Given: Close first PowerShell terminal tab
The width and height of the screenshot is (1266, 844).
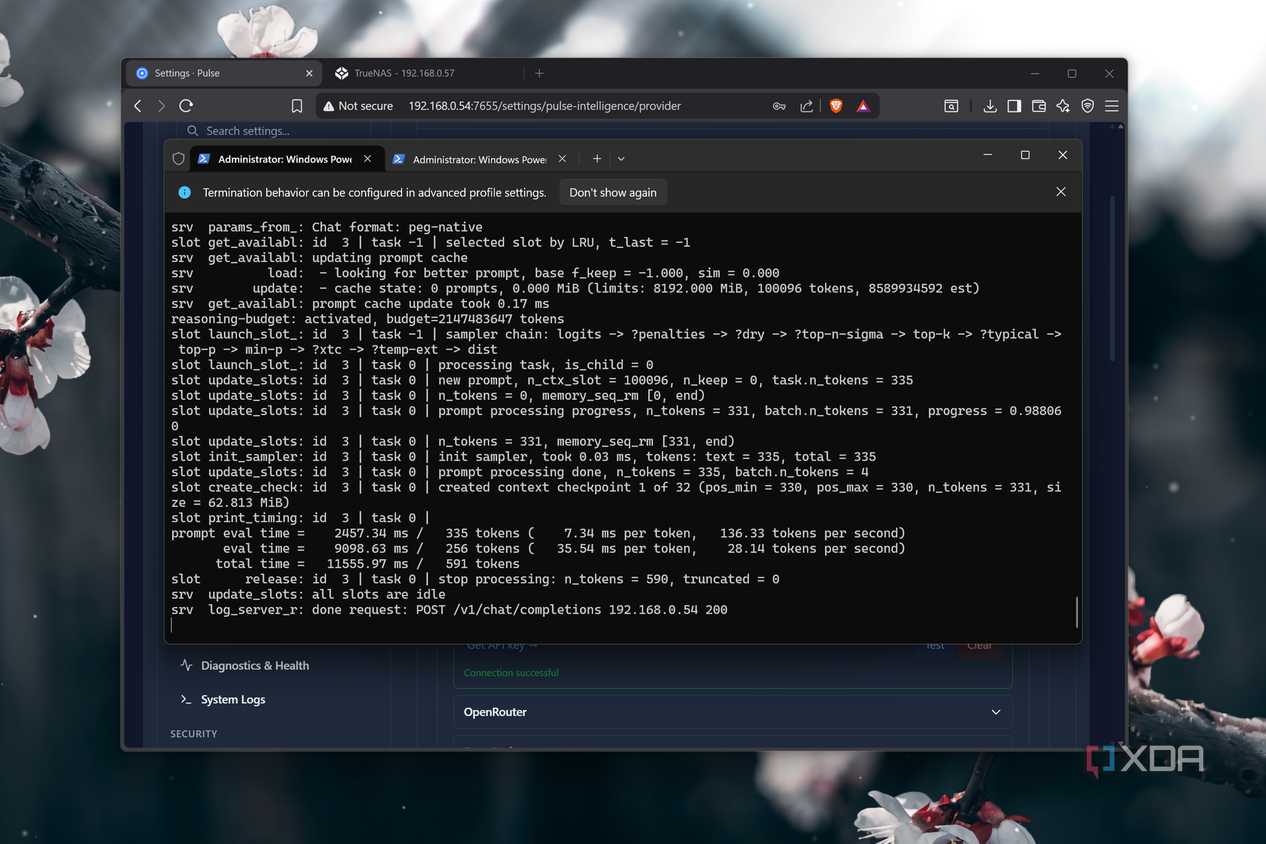Looking at the screenshot, I should 368,159.
